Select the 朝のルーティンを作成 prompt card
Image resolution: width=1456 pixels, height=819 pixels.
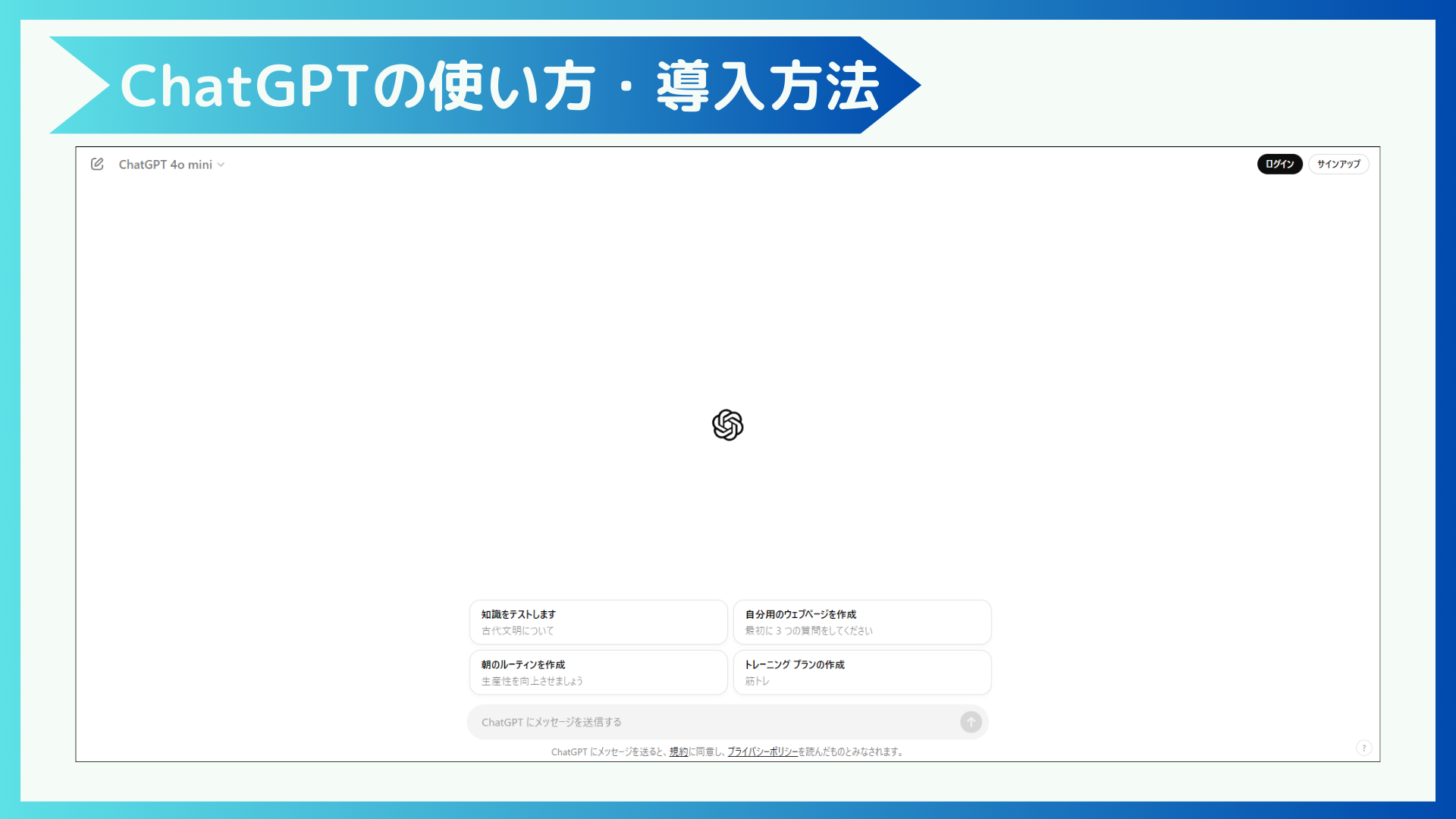point(598,672)
